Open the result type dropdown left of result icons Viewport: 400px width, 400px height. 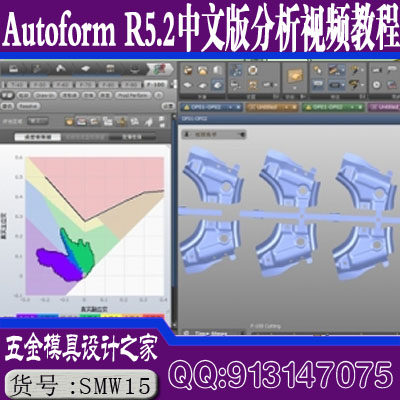tap(37, 121)
